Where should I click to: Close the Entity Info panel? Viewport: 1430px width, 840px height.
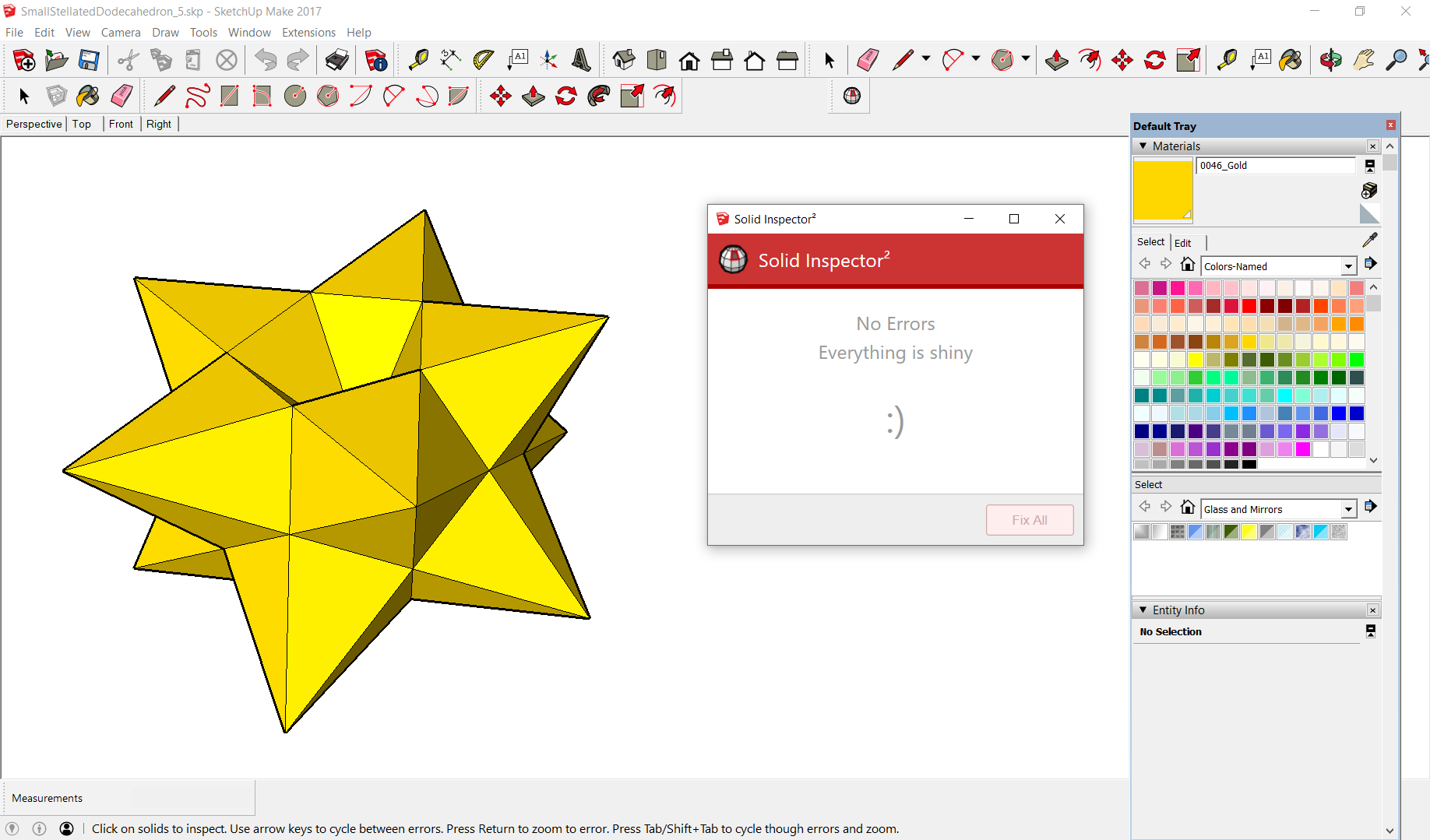click(x=1373, y=610)
